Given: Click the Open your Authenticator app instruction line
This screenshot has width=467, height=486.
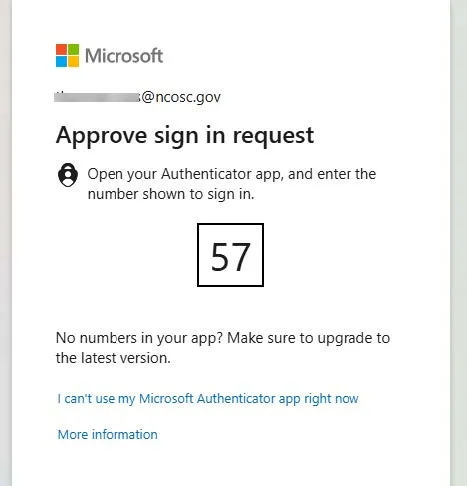Looking at the screenshot, I should click(232, 174).
